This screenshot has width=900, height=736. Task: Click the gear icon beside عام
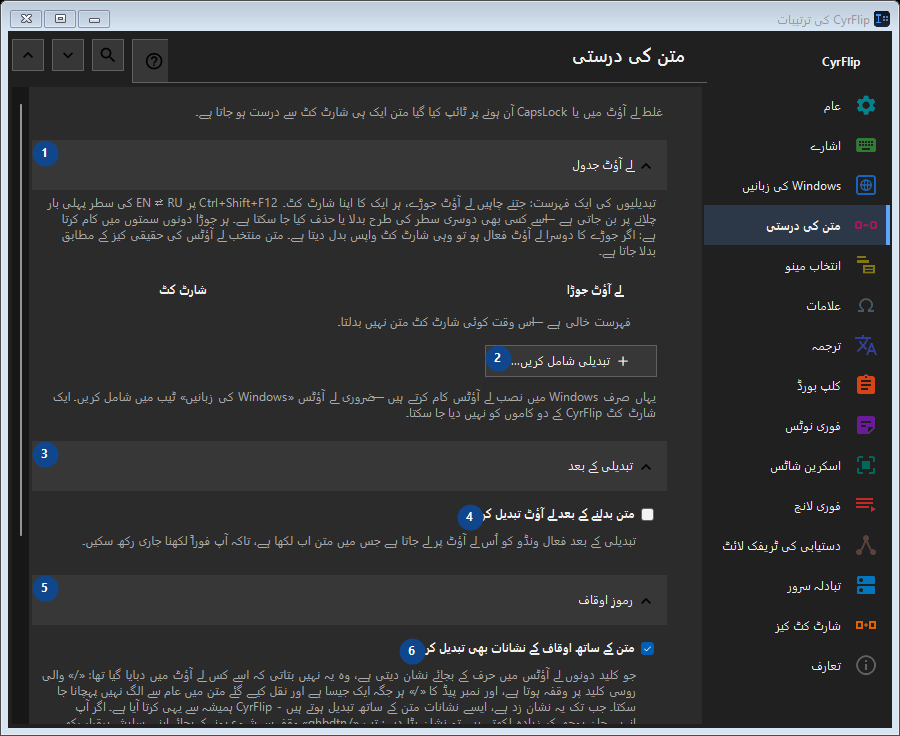click(866, 106)
